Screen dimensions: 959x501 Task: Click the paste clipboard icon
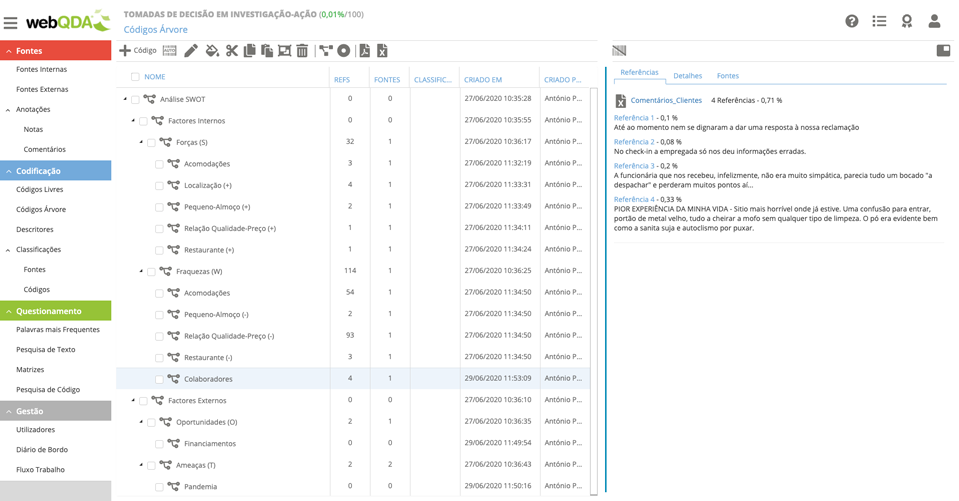coord(267,51)
